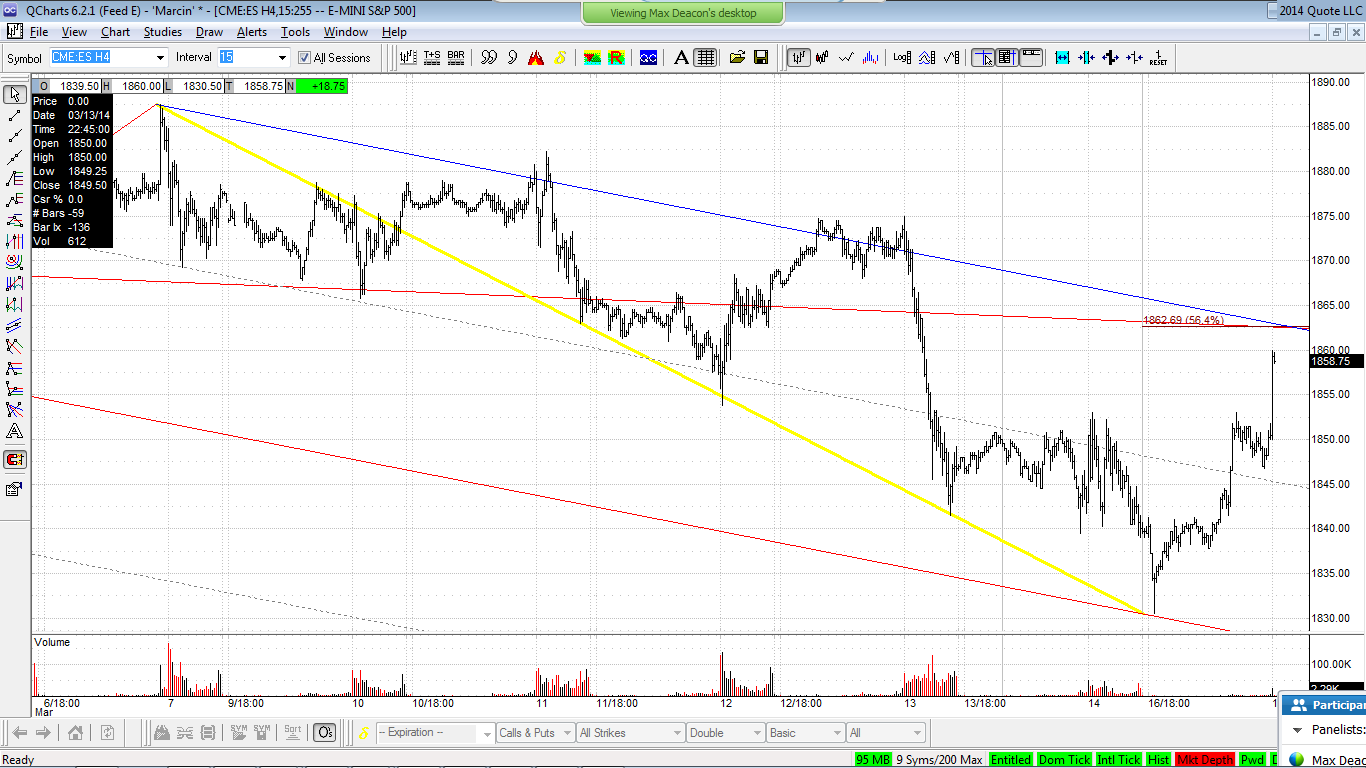Select the arrow pointer tool in left toolbar
The image size is (1366, 768).
[x=15, y=95]
